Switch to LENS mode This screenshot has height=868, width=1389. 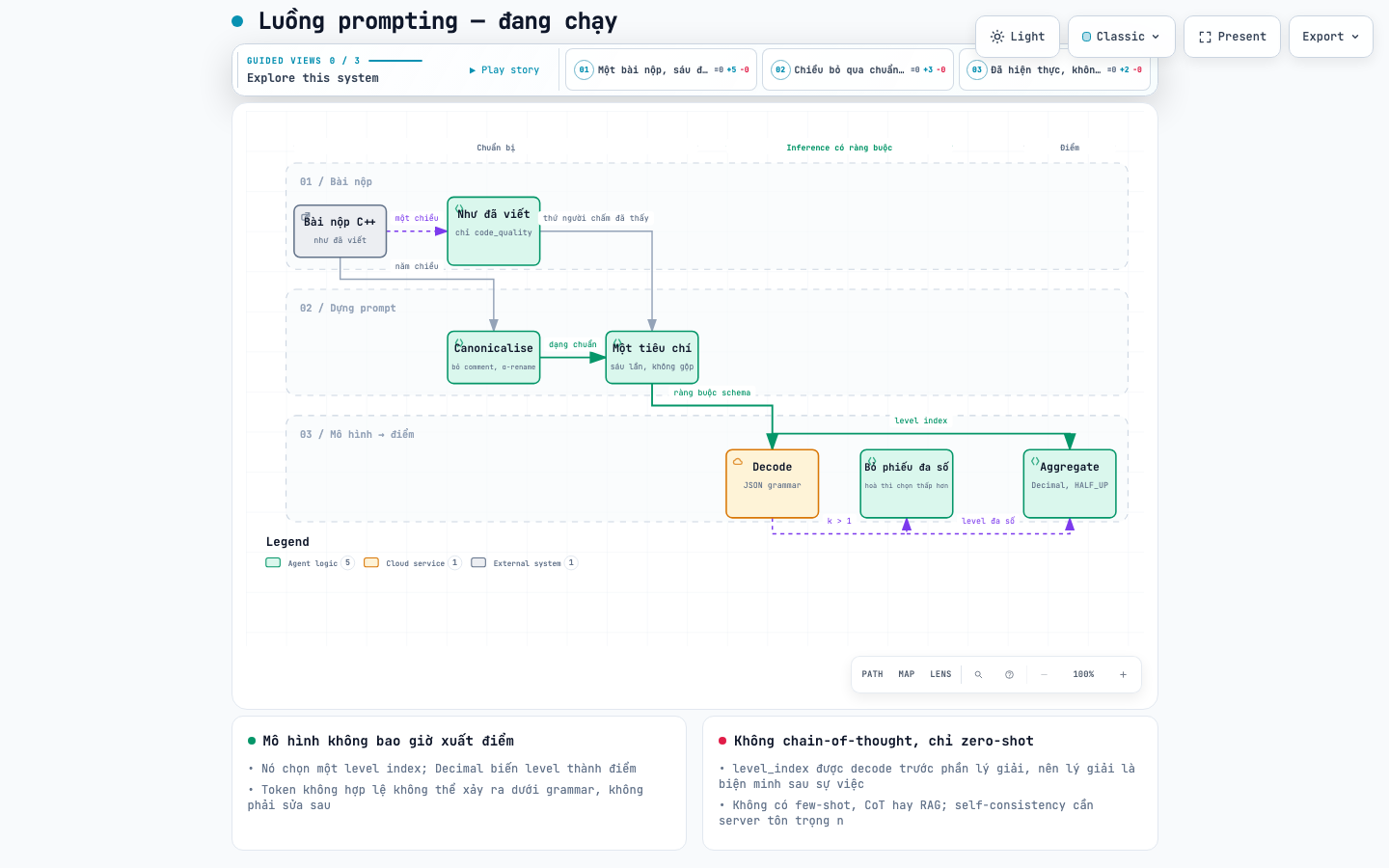940,675
